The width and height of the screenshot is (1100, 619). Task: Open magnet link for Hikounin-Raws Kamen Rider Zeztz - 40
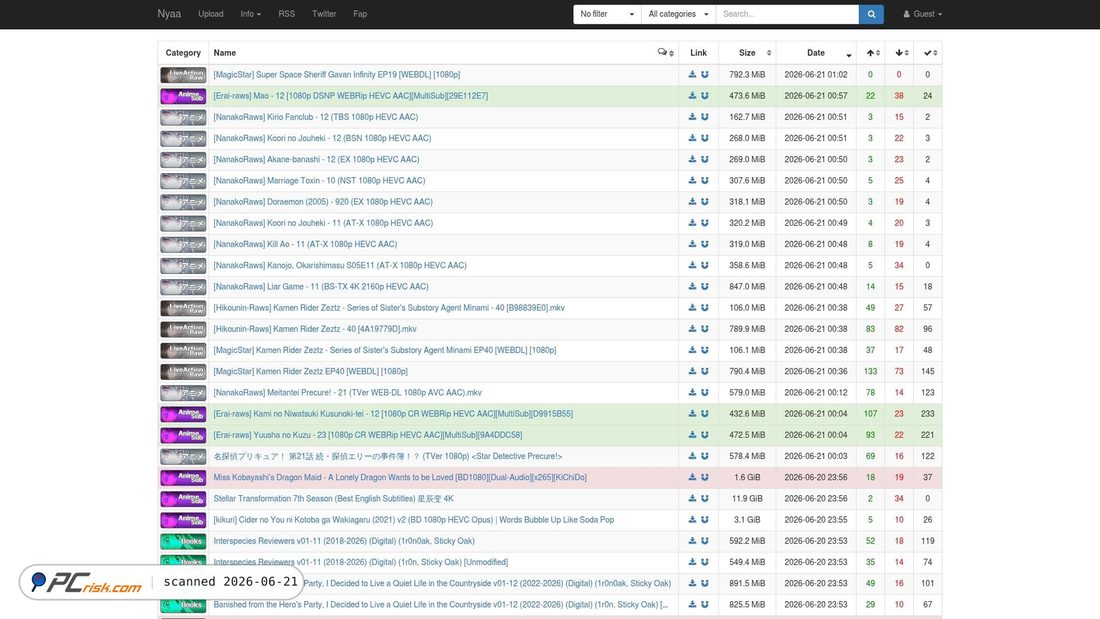[x=704, y=328]
